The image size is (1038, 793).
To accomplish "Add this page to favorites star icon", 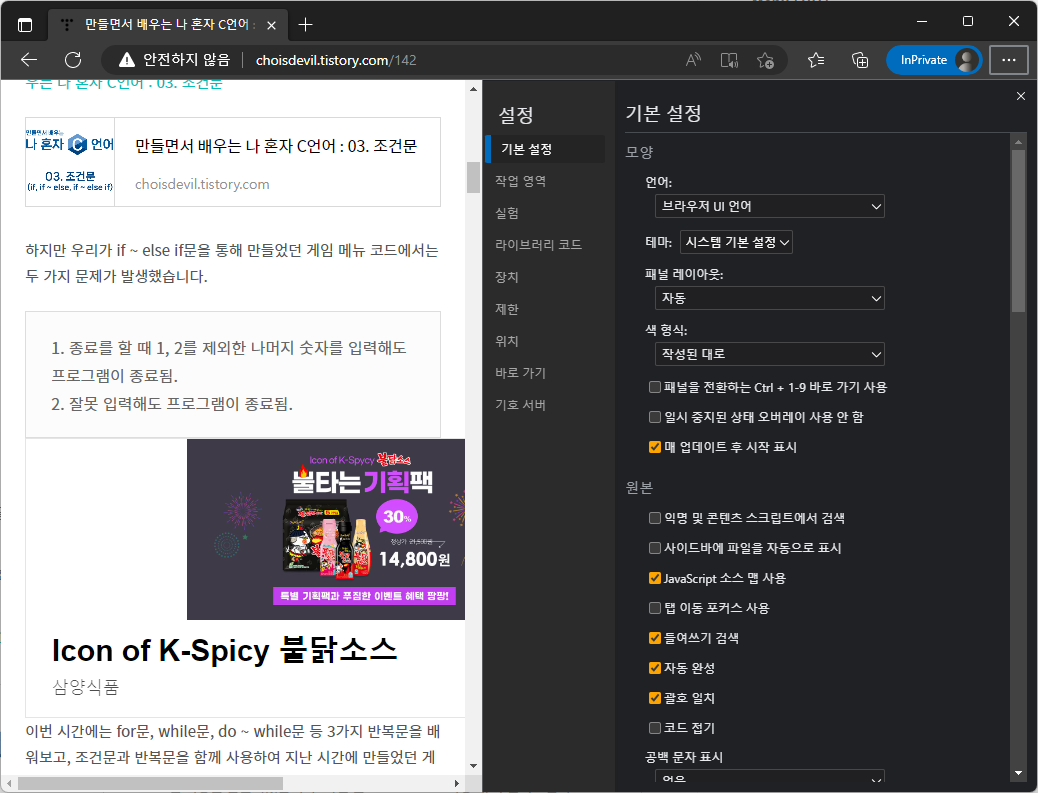I will [x=765, y=60].
